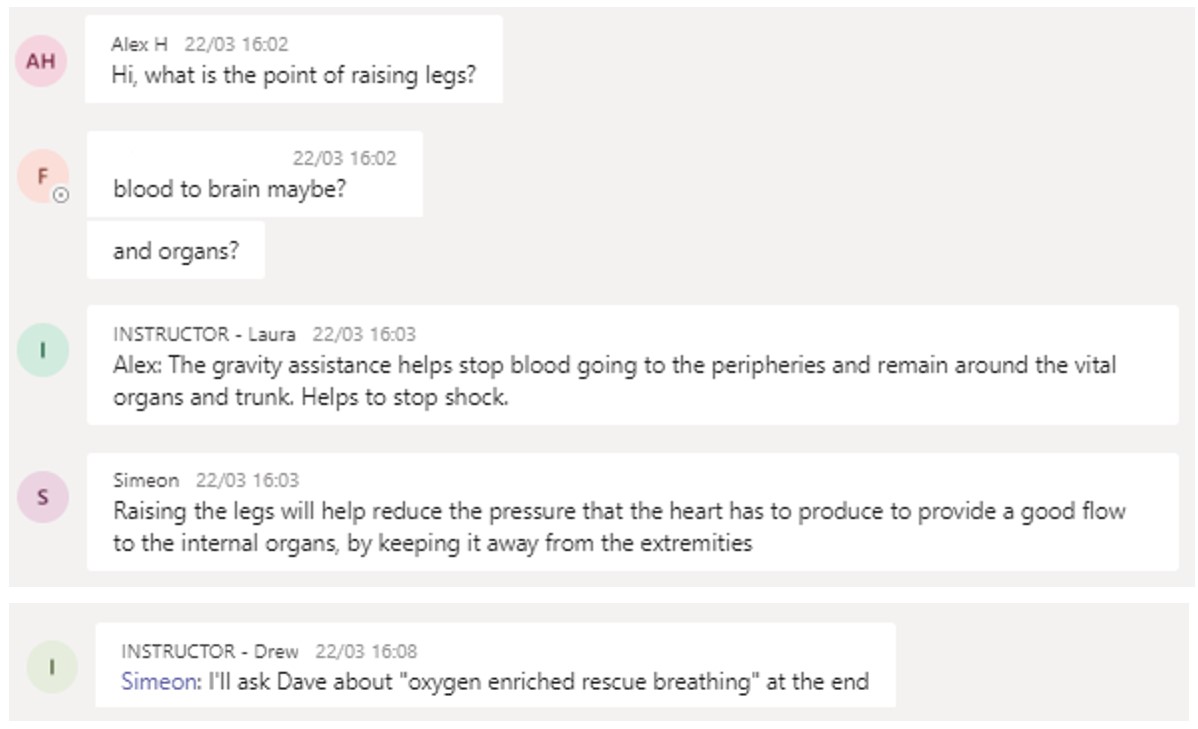Click the AH avatar of Alex H
Viewport: 1198px width, 729px height.
(x=41, y=60)
